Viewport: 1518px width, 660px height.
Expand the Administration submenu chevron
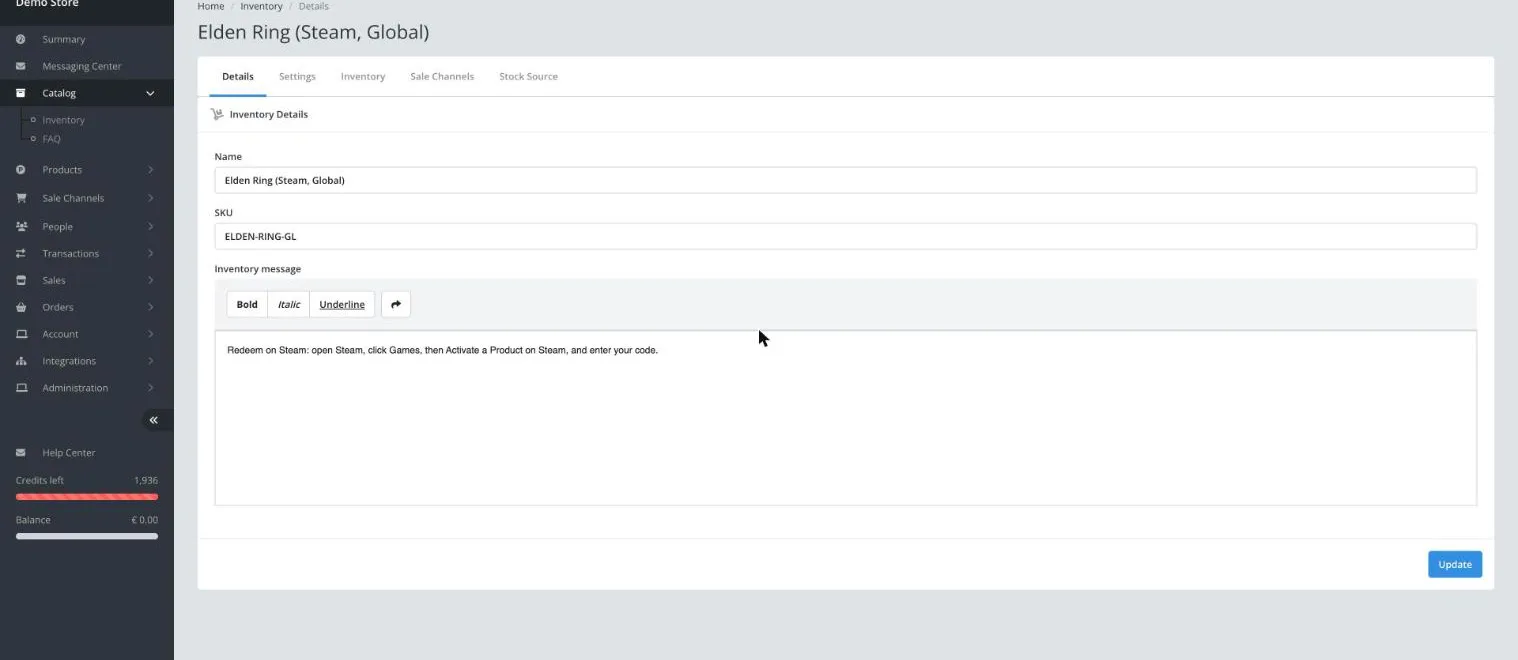click(x=150, y=388)
